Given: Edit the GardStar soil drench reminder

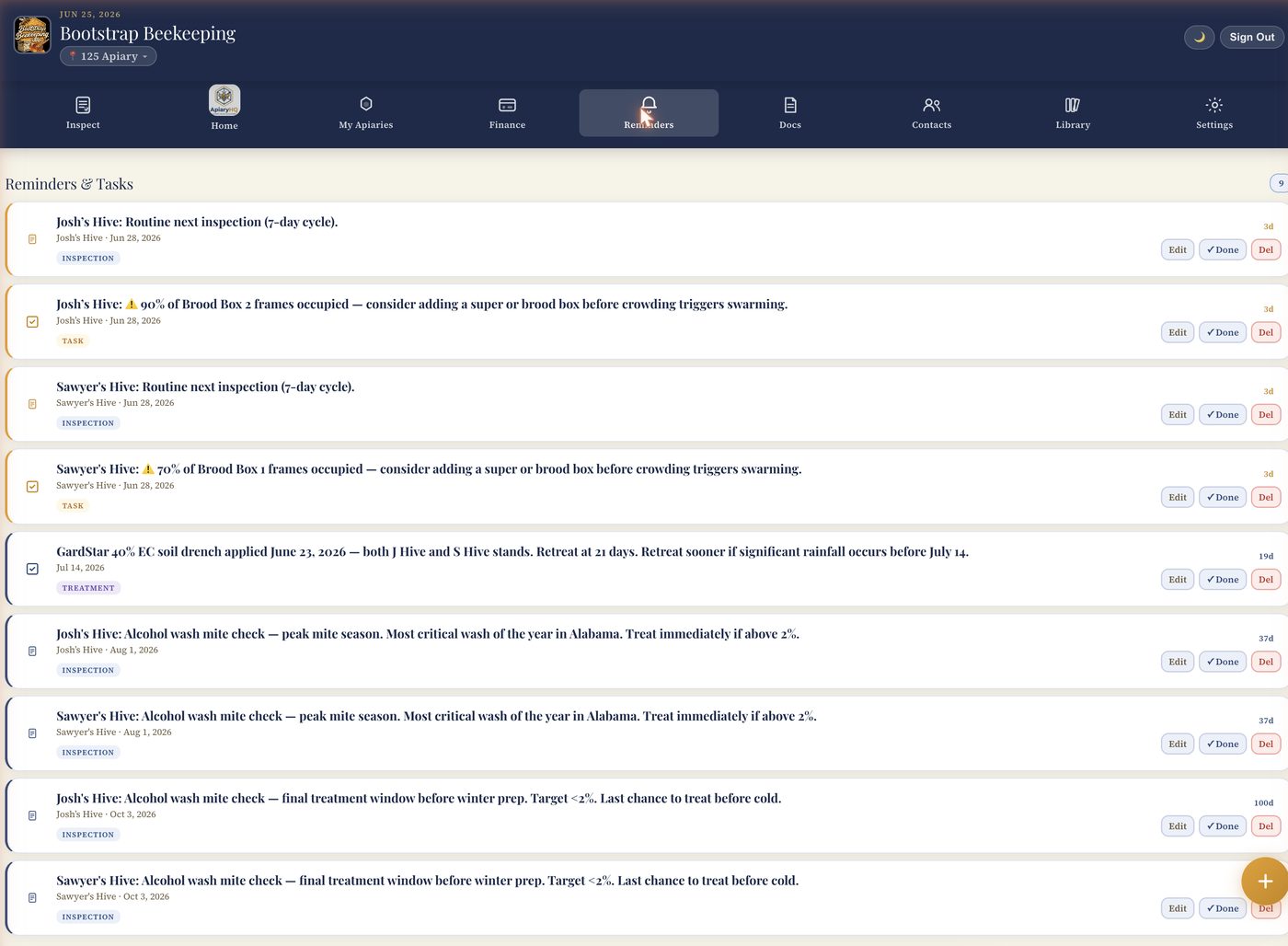Looking at the screenshot, I should point(1178,579).
